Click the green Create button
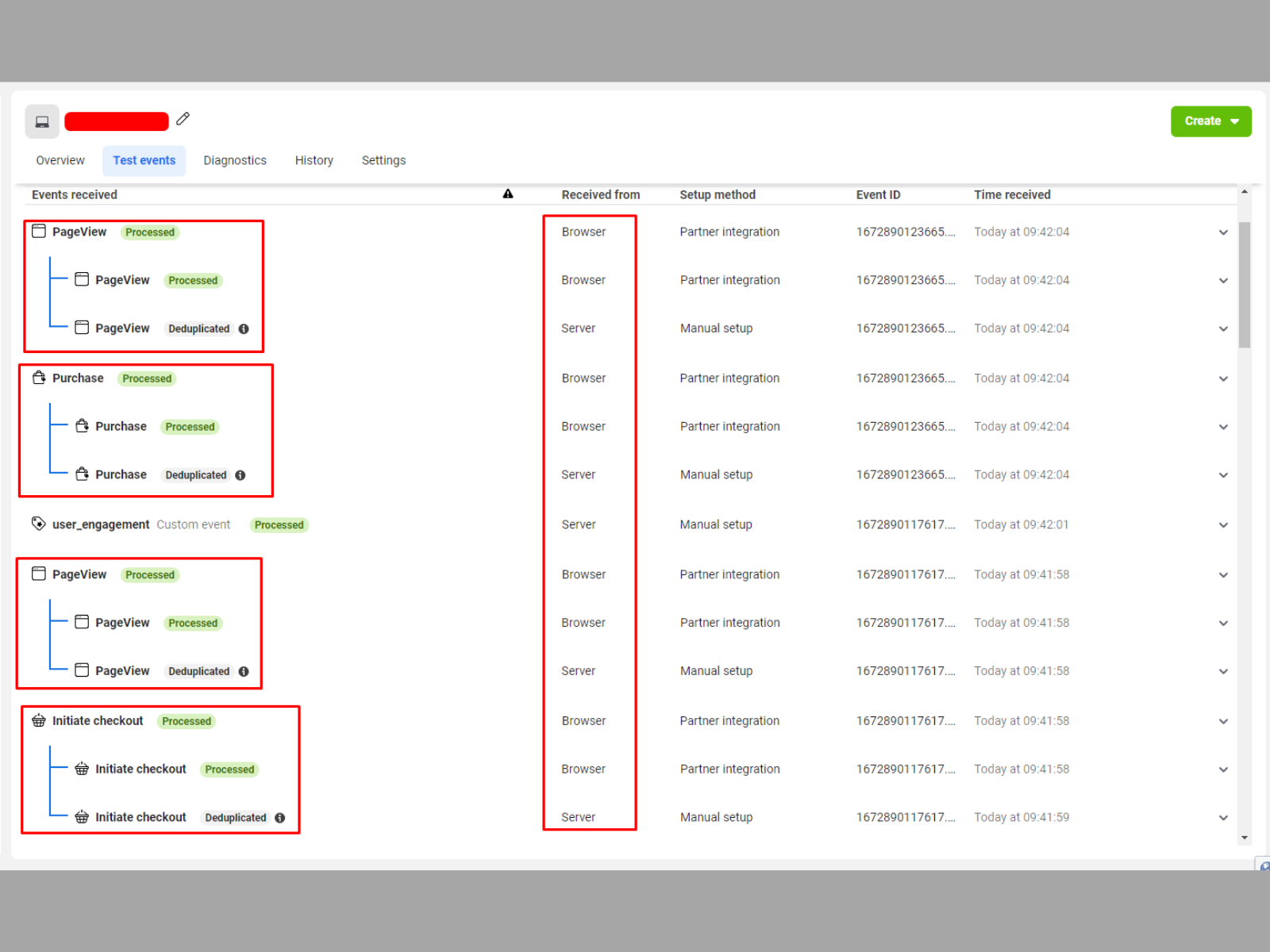 click(1202, 121)
